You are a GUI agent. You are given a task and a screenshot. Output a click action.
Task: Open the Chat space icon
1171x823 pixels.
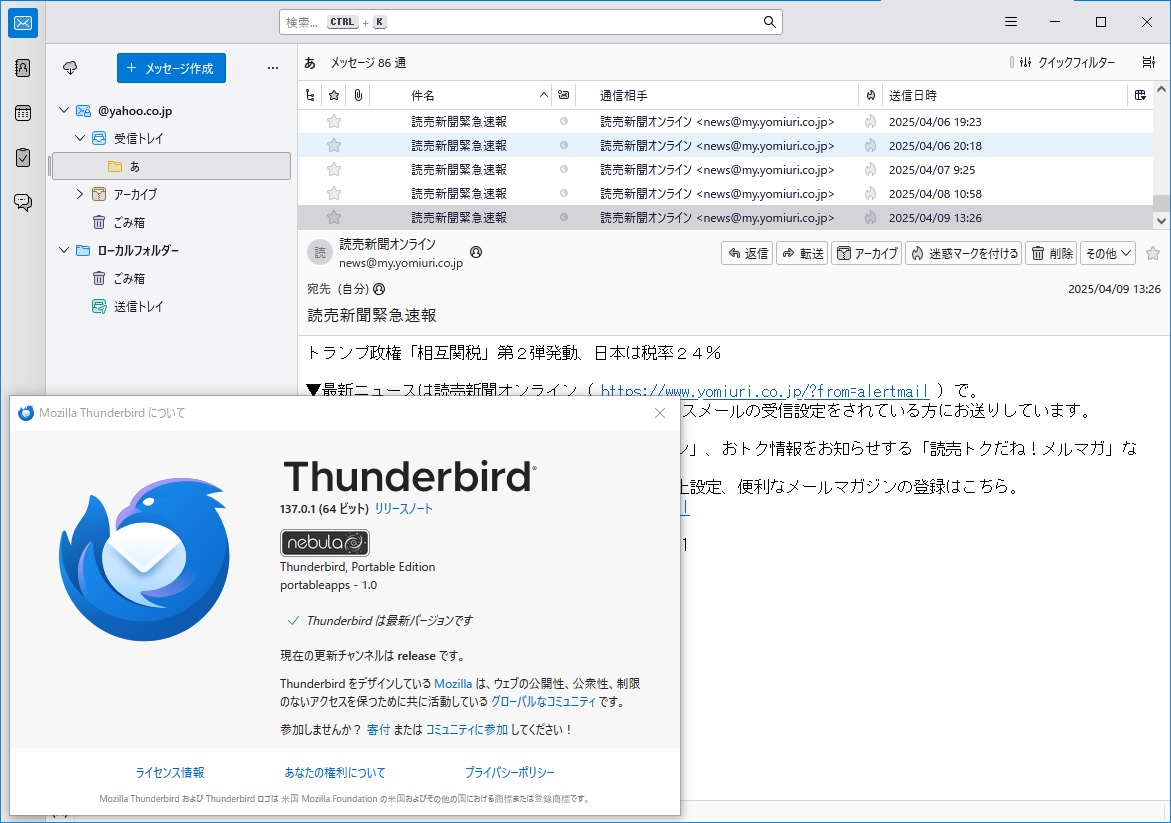tap(22, 203)
